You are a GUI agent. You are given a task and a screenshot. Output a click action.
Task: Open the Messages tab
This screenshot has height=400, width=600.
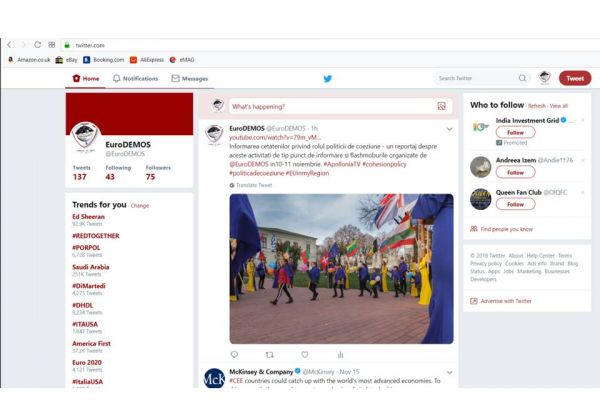[x=190, y=78]
